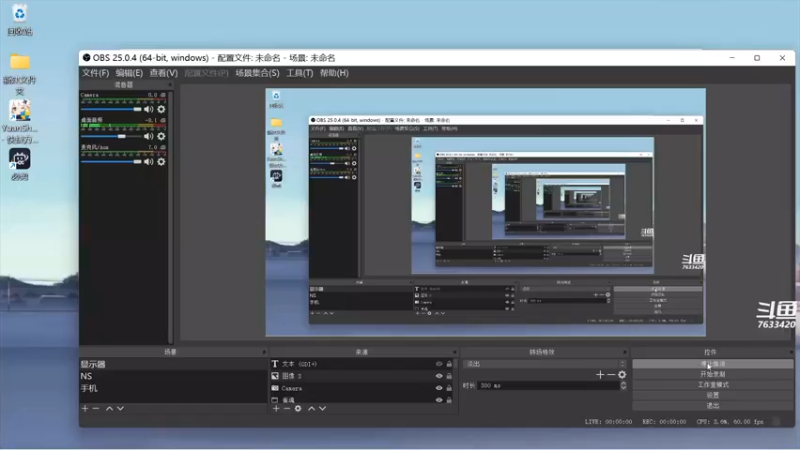Open the 文件(F) menu

click(95, 73)
